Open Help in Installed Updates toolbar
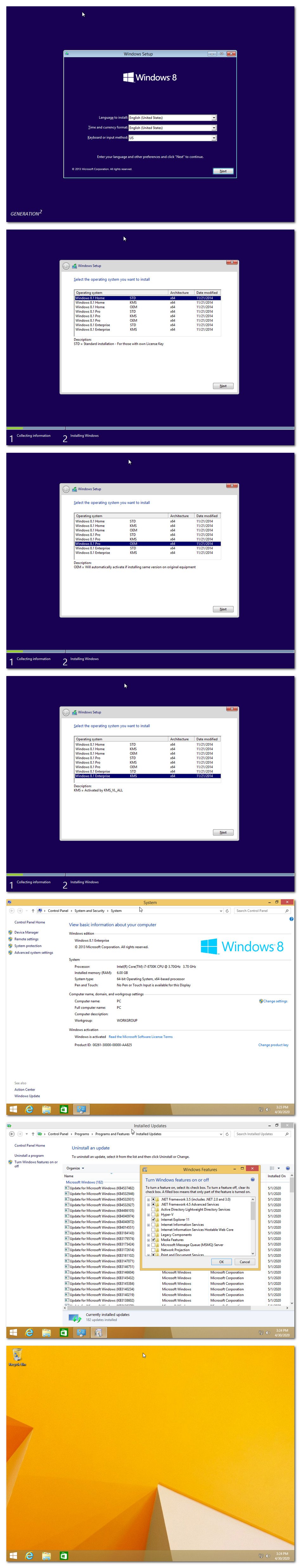301x1568 pixels. [x=287, y=1168]
